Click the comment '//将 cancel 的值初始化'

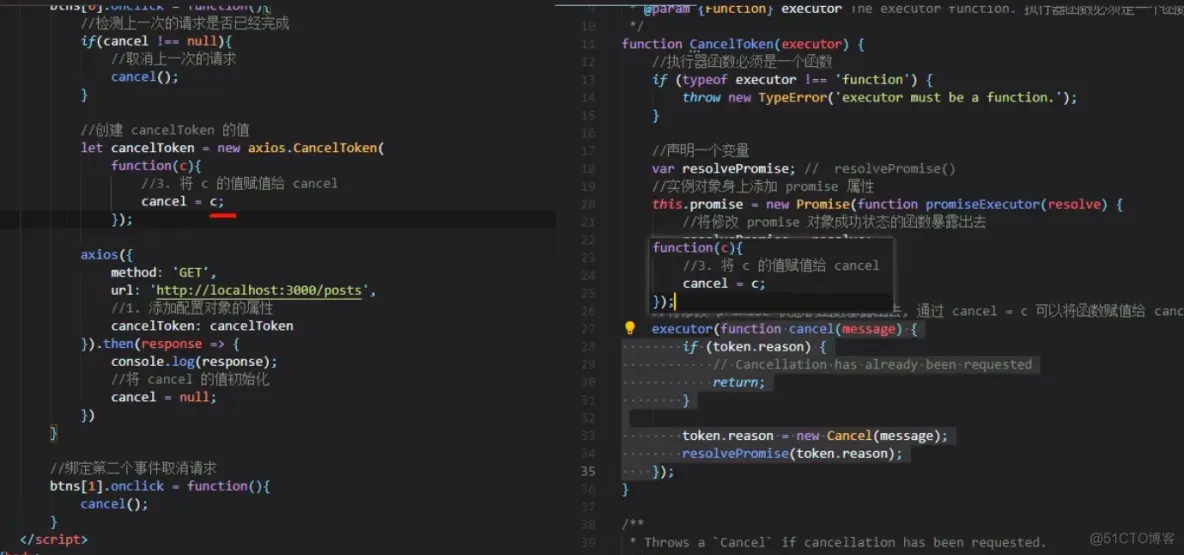(190, 379)
